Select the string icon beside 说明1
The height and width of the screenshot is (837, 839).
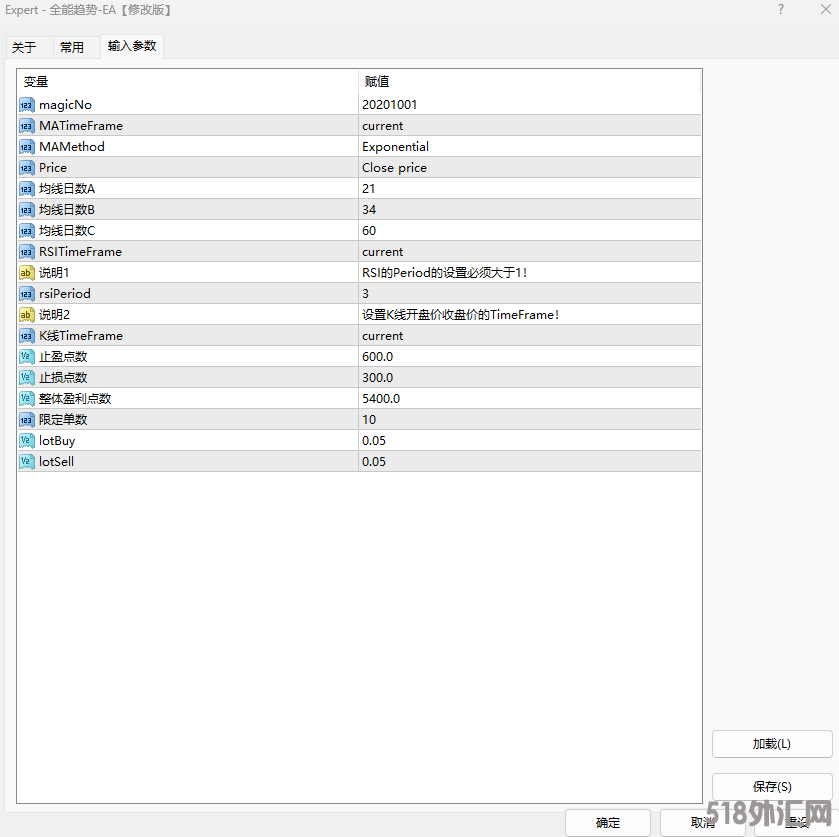pyautogui.click(x=27, y=273)
